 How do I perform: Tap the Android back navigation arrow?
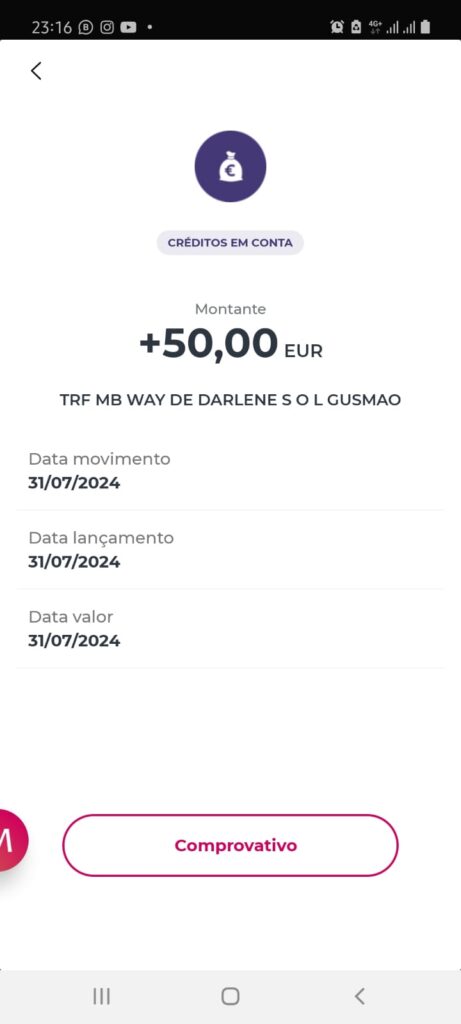click(x=359, y=996)
